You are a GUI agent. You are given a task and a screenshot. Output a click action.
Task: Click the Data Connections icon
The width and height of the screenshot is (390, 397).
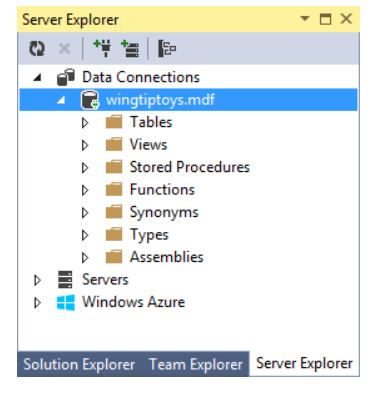click(x=65, y=77)
